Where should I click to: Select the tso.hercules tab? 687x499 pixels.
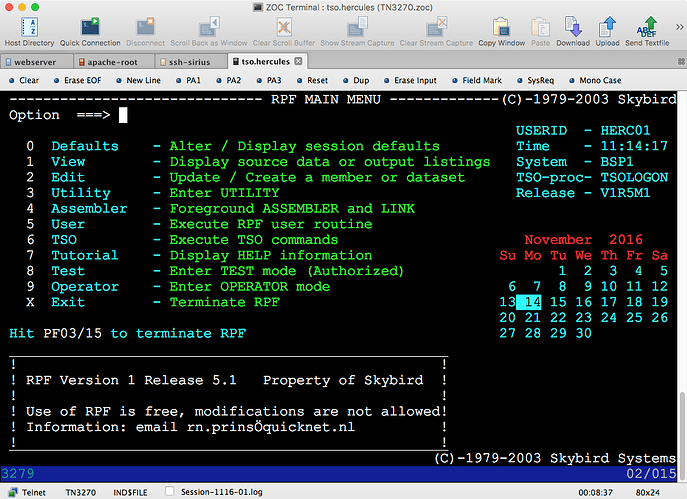pyautogui.click(x=266, y=61)
